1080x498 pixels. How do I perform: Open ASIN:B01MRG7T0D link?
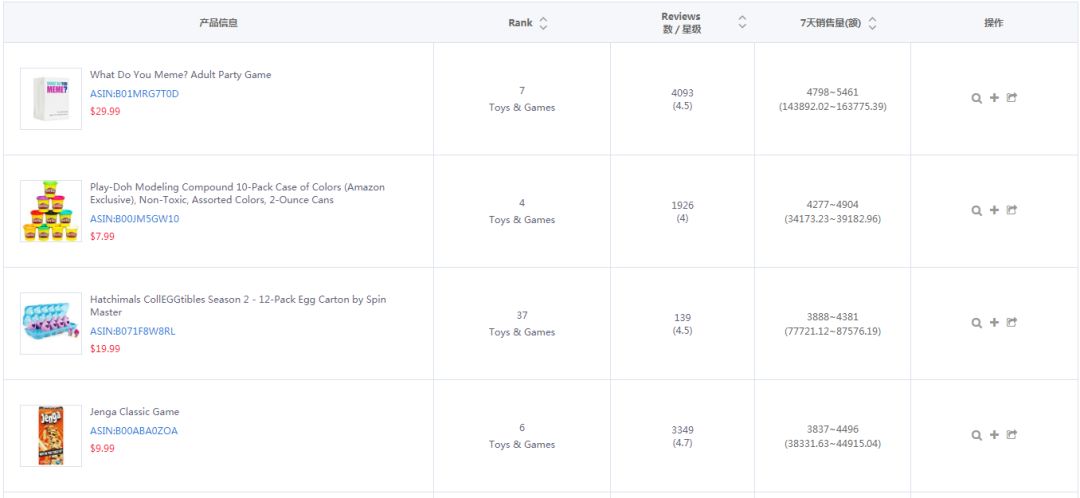[x=134, y=94]
